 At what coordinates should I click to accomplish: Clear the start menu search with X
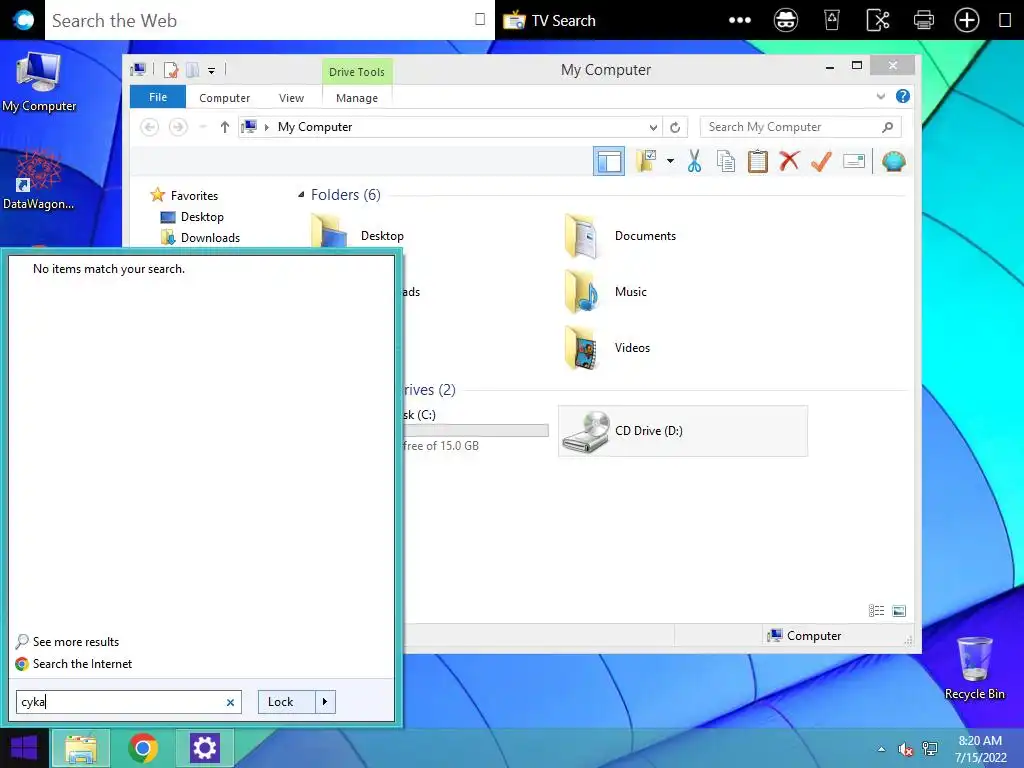(230, 703)
